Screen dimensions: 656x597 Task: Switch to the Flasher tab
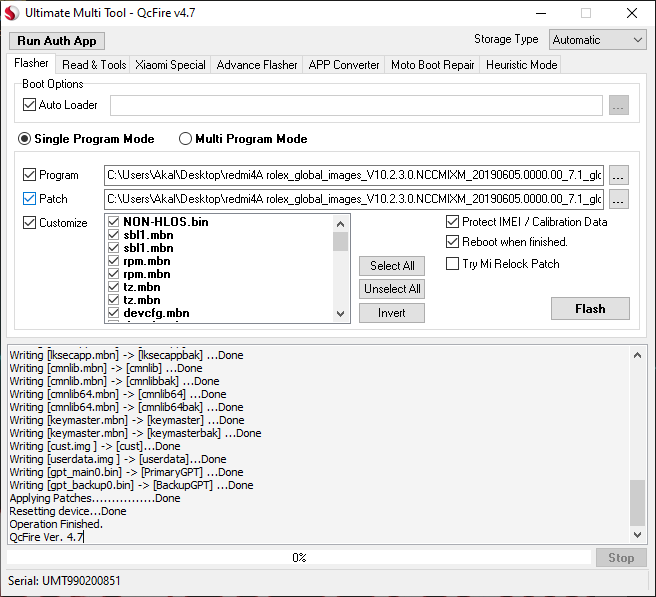[31, 64]
